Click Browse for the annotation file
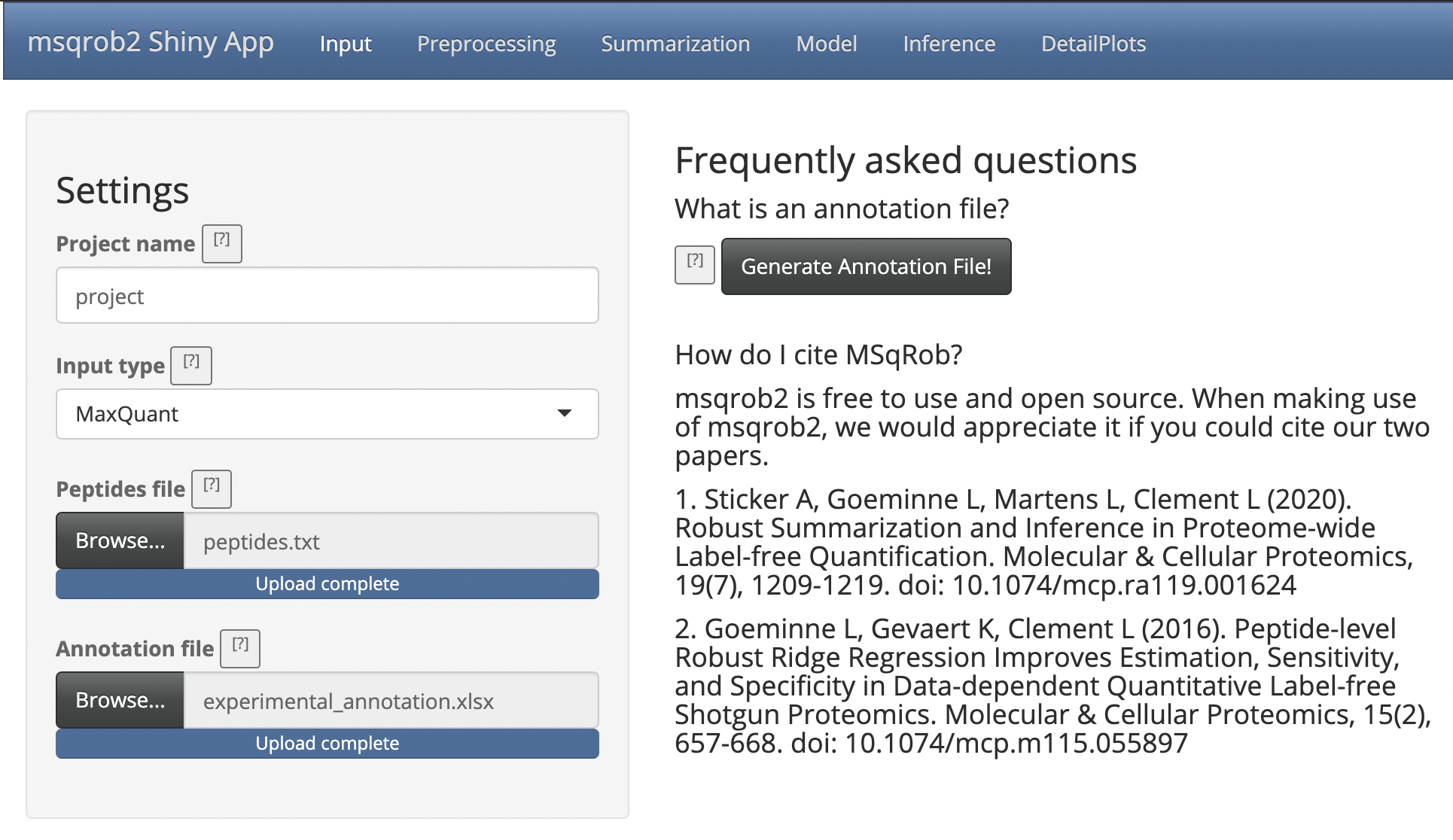The height and width of the screenshot is (840, 1453). coord(120,700)
